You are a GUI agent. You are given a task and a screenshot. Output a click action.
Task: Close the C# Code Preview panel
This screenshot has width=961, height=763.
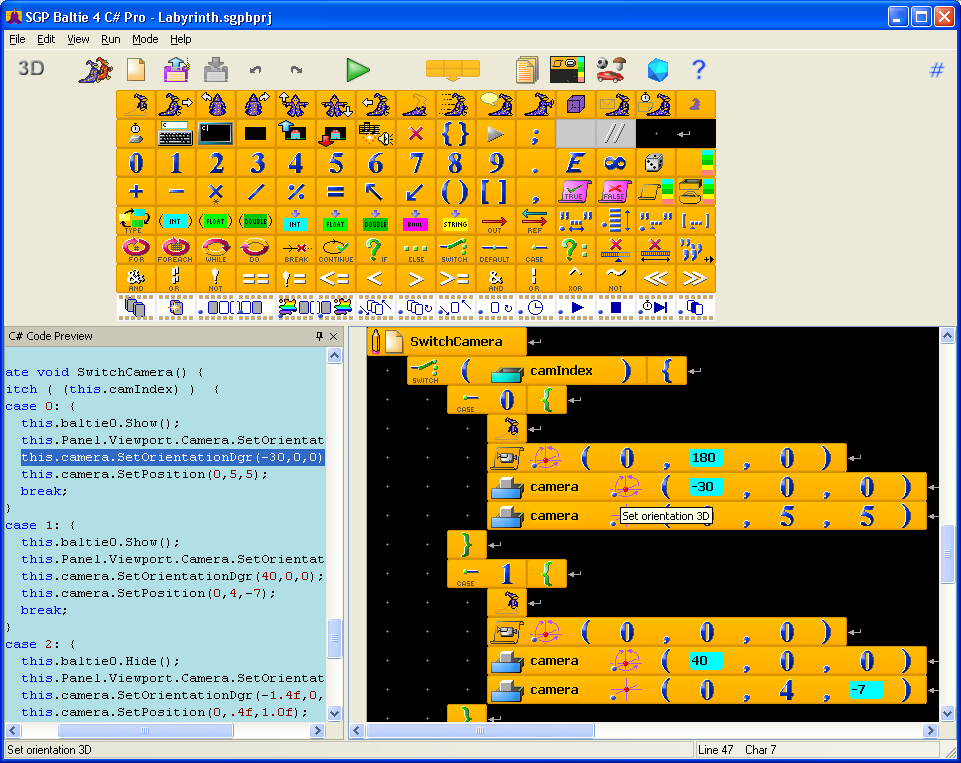click(x=333, y=336)
